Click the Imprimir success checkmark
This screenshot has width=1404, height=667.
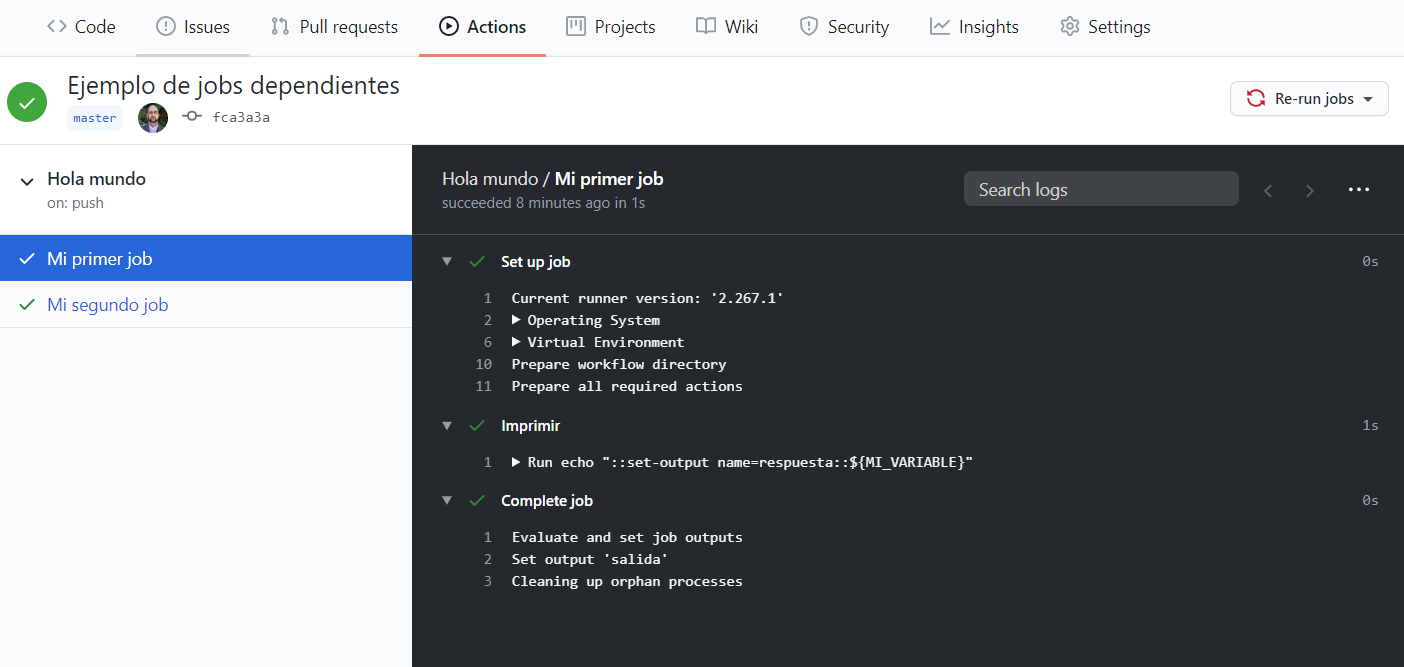point(477,426)
